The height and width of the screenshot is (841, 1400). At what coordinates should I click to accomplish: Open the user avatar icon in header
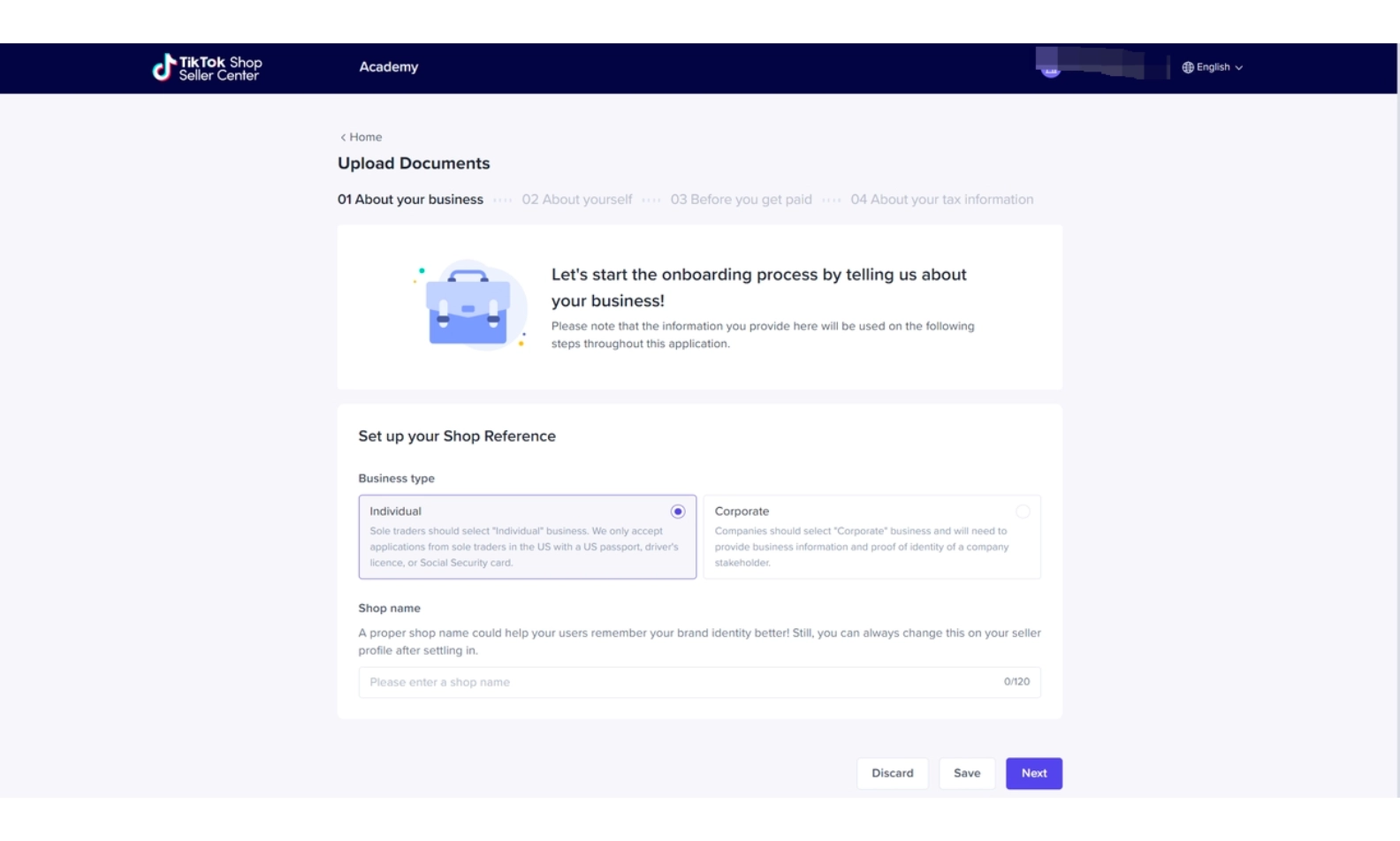(1050, 68)
